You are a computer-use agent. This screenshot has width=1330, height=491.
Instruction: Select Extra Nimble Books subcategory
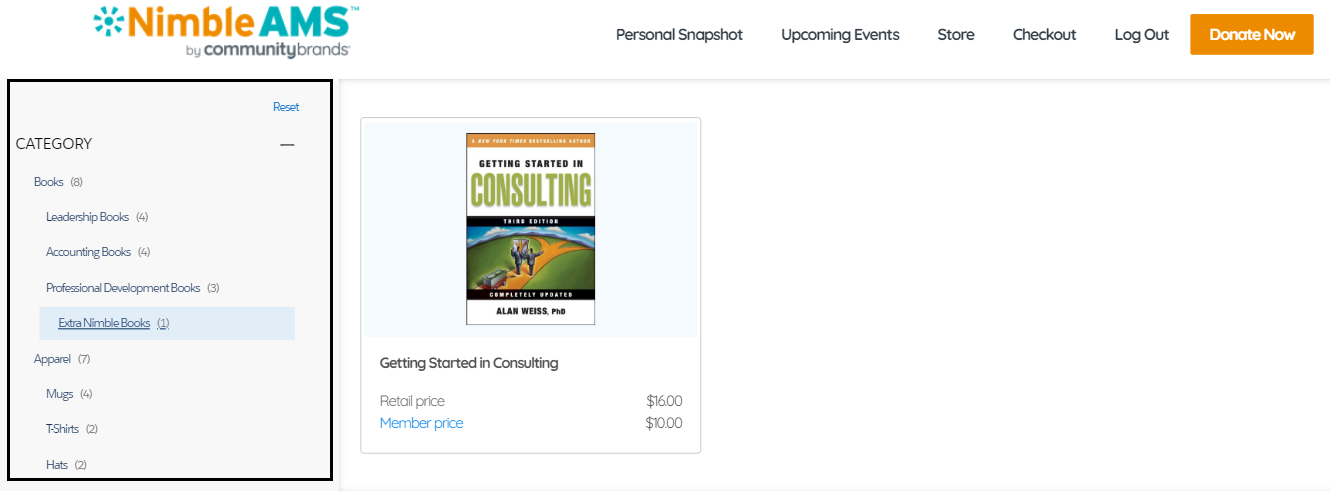(104, 323)
